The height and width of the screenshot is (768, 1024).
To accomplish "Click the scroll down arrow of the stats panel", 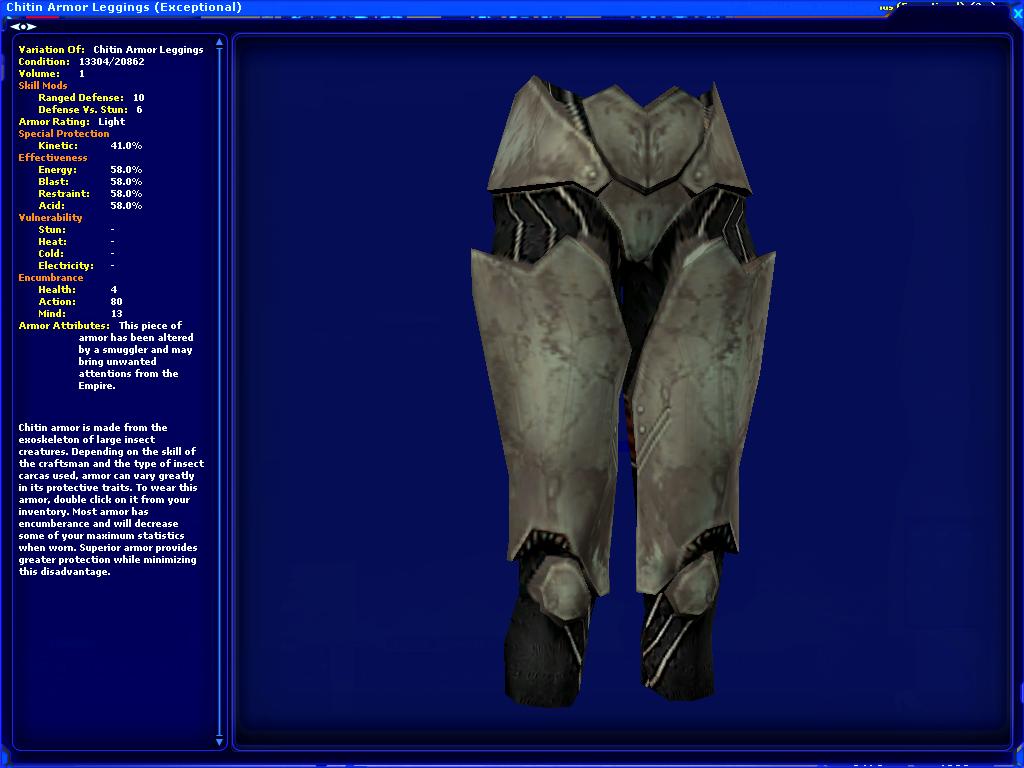I will click(219, 742).
